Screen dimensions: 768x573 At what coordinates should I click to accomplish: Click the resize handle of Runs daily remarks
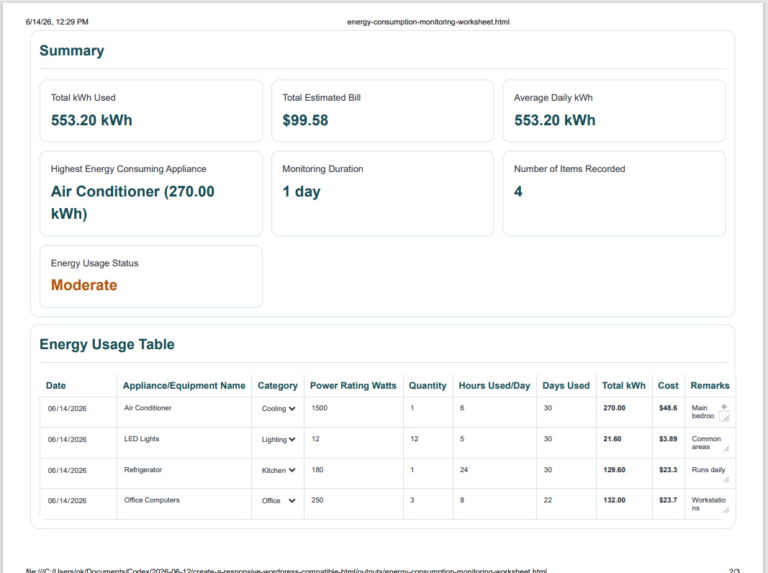[x=726, y=479]
